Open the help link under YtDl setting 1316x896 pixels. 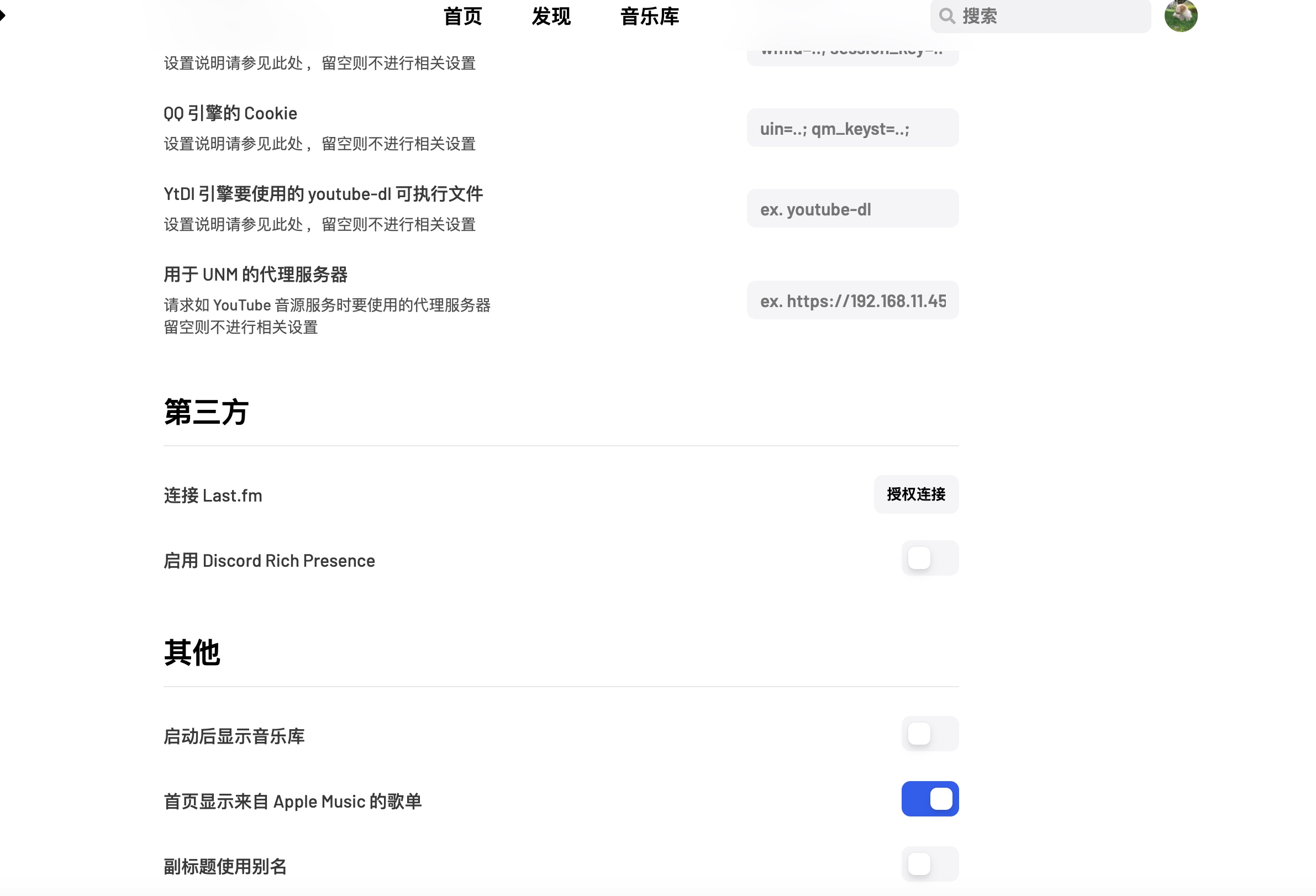288,225
